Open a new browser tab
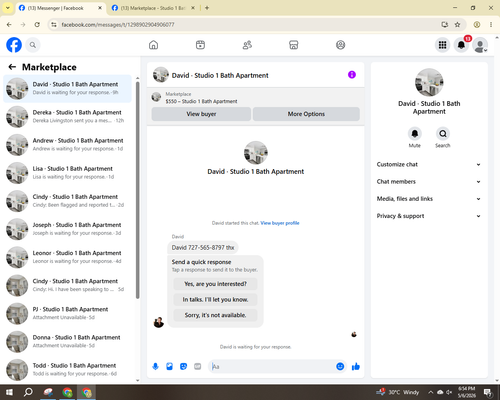 click(207, 8)
